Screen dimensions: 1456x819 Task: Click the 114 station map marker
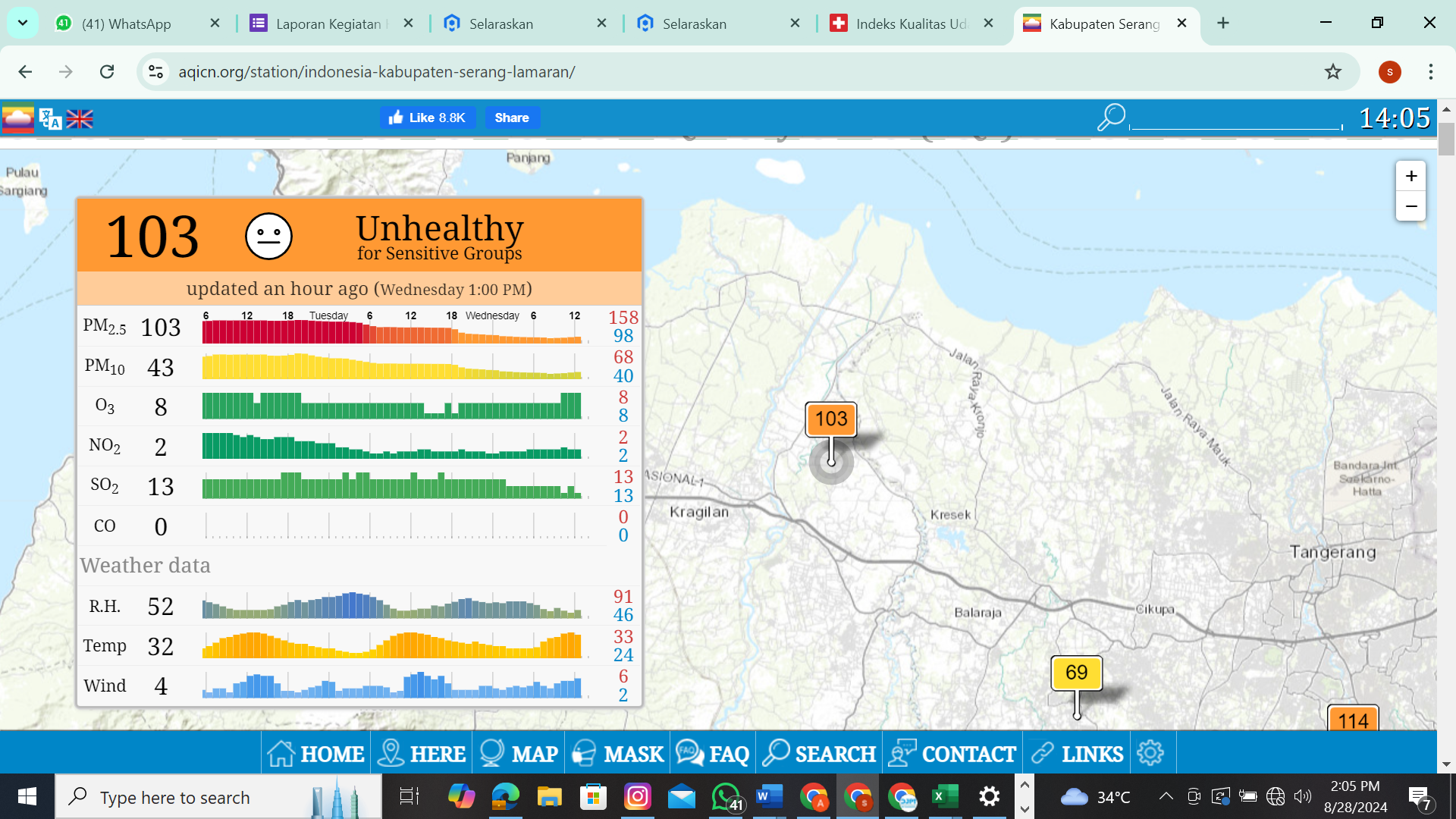tap(1353, 719)
